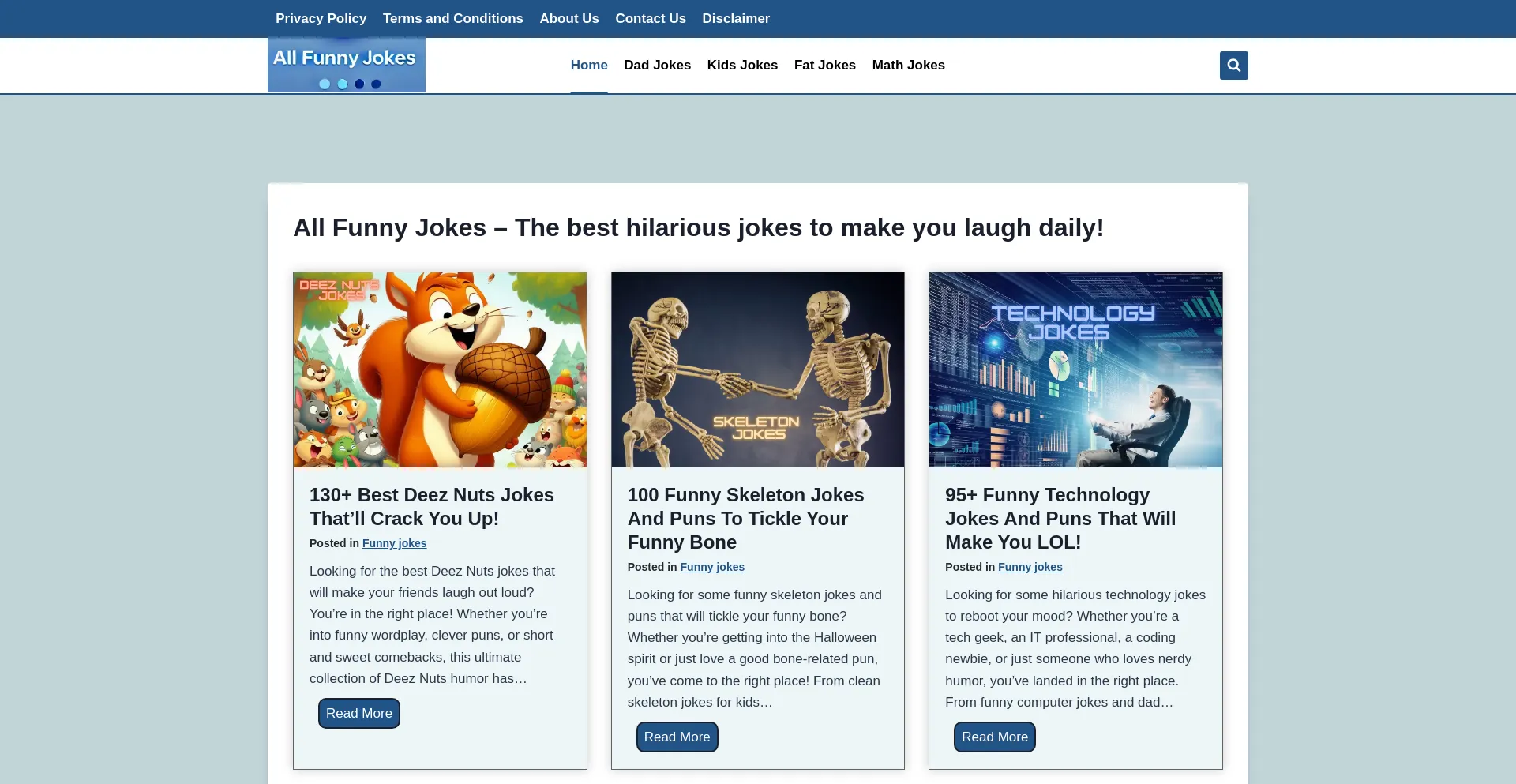Viewport: 1516px width, 784px height.
Task: Open the Kids Jokes category
Action: pos(742,66)
